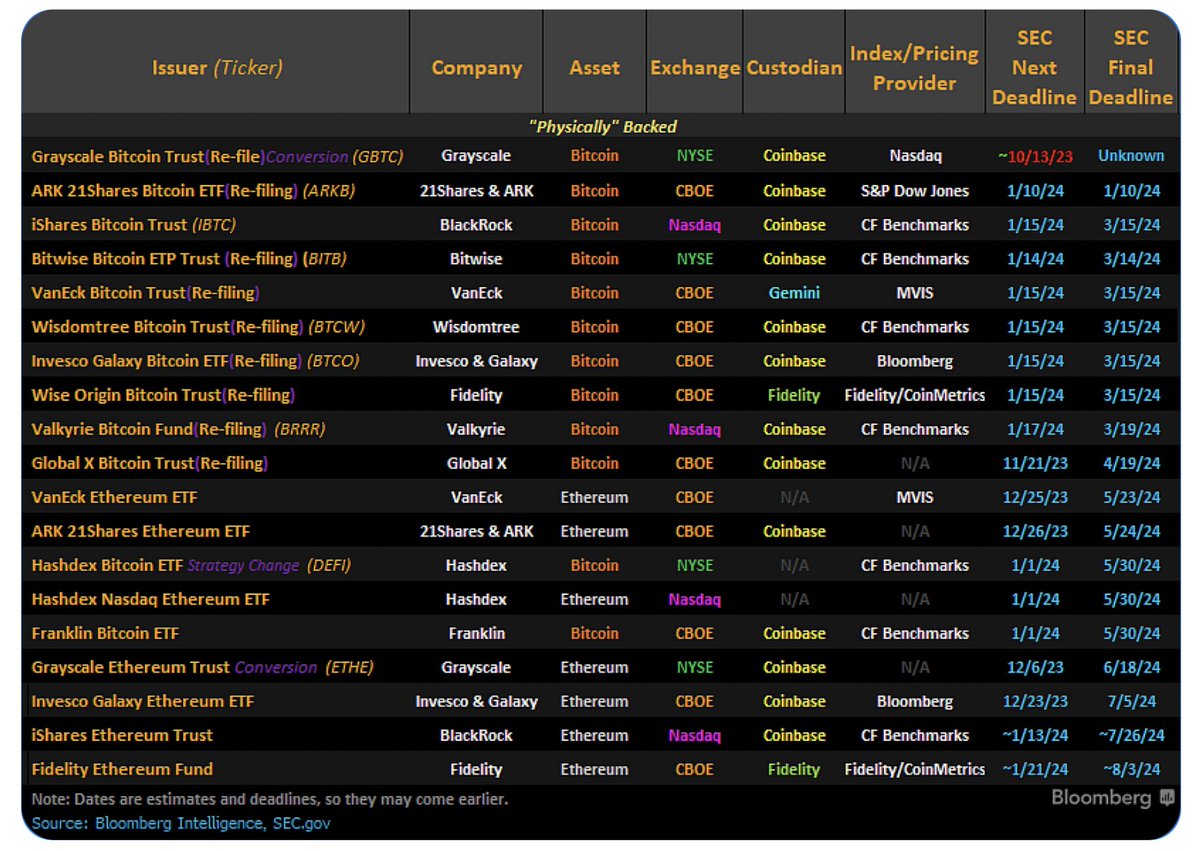The height and width of the screenshot is (851, 1200).
Task: Click the Company column header
Action: click(477, 68)
